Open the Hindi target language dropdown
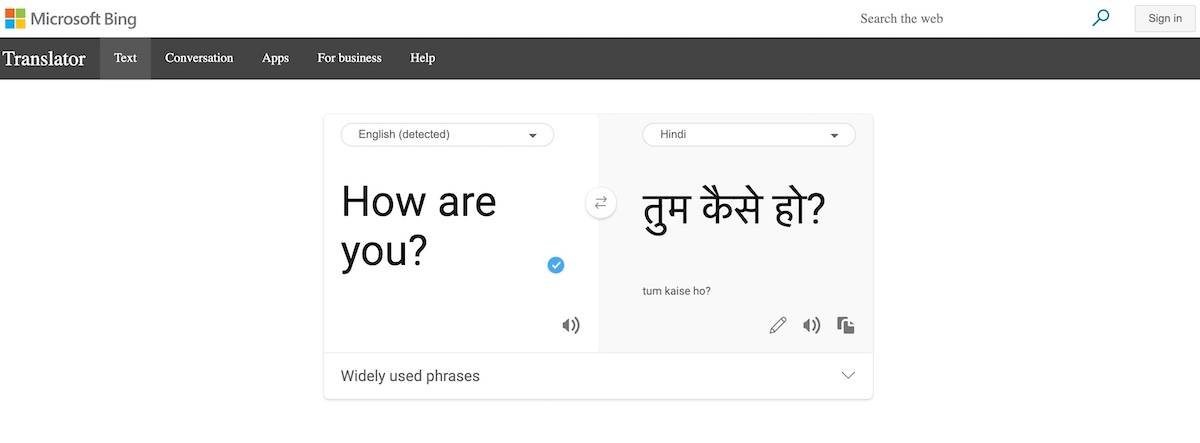 [749, 135]
